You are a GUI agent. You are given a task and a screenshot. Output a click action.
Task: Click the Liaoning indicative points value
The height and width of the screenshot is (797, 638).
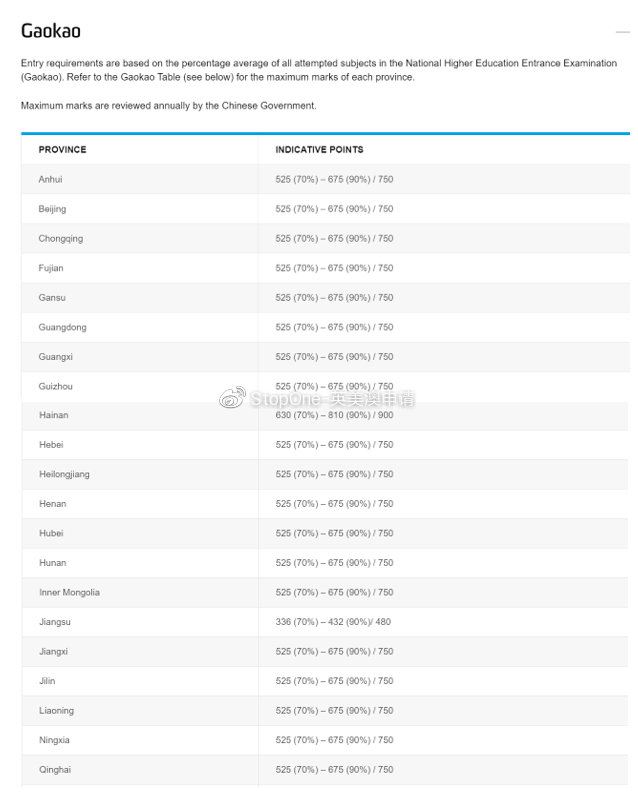[335, 710]
